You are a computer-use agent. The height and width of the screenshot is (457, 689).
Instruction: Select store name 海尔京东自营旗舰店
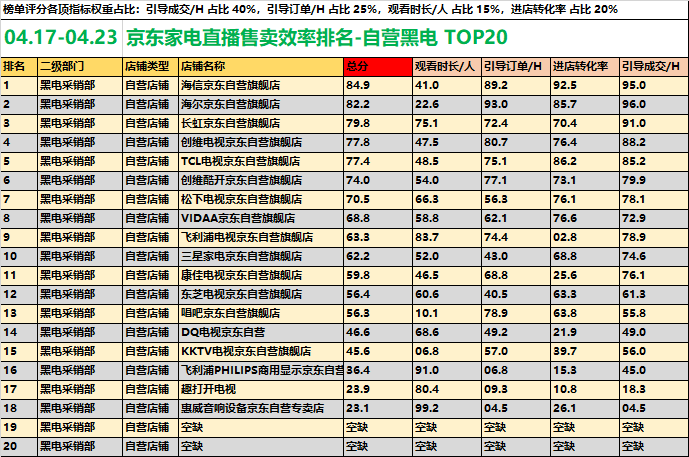[230, 104]
